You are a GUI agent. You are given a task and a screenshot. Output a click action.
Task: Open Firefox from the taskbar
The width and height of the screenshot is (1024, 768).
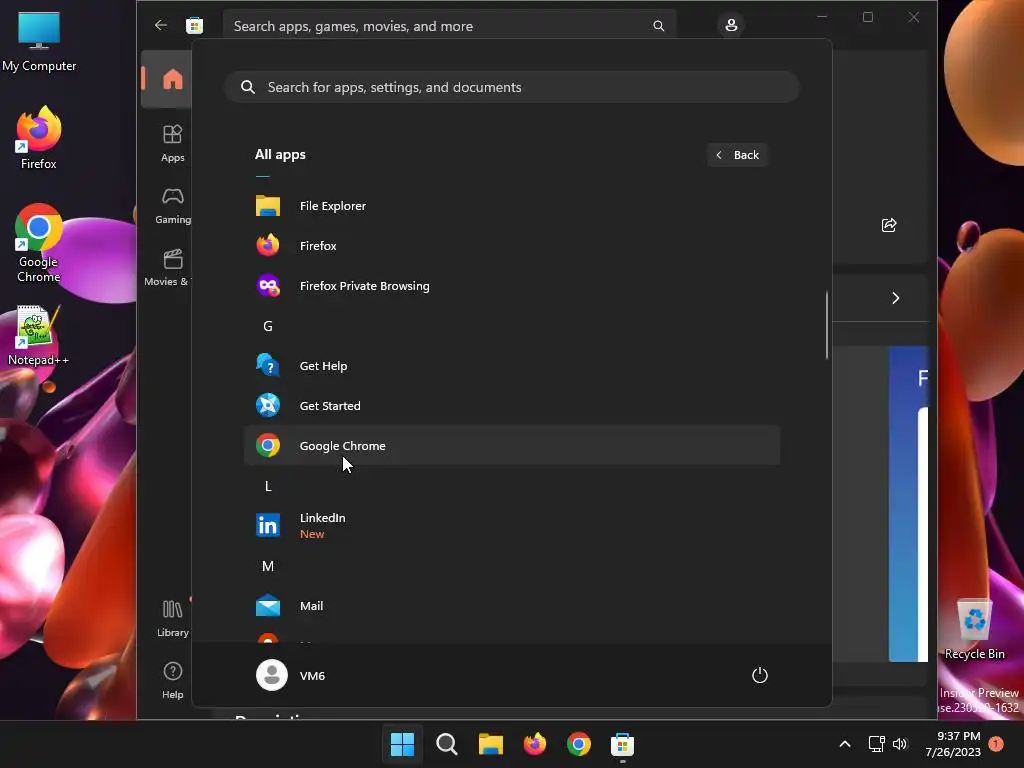(x=535, y=744)
